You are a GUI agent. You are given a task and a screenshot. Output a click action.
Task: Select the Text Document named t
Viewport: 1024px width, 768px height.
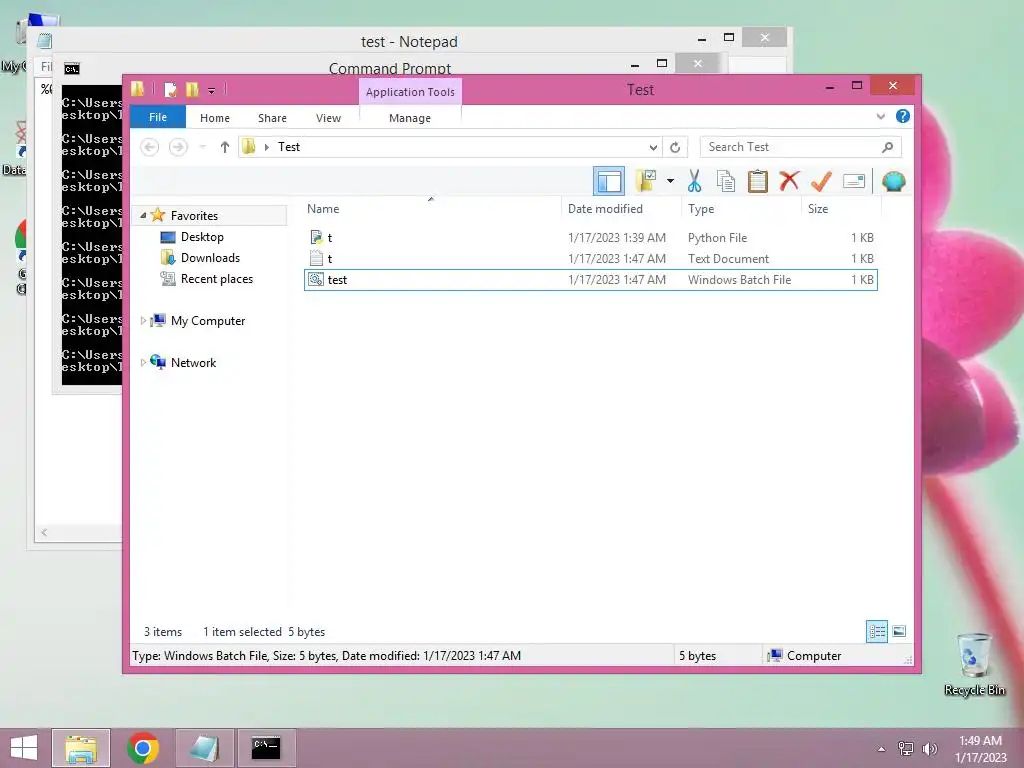[x=590, y=259]
